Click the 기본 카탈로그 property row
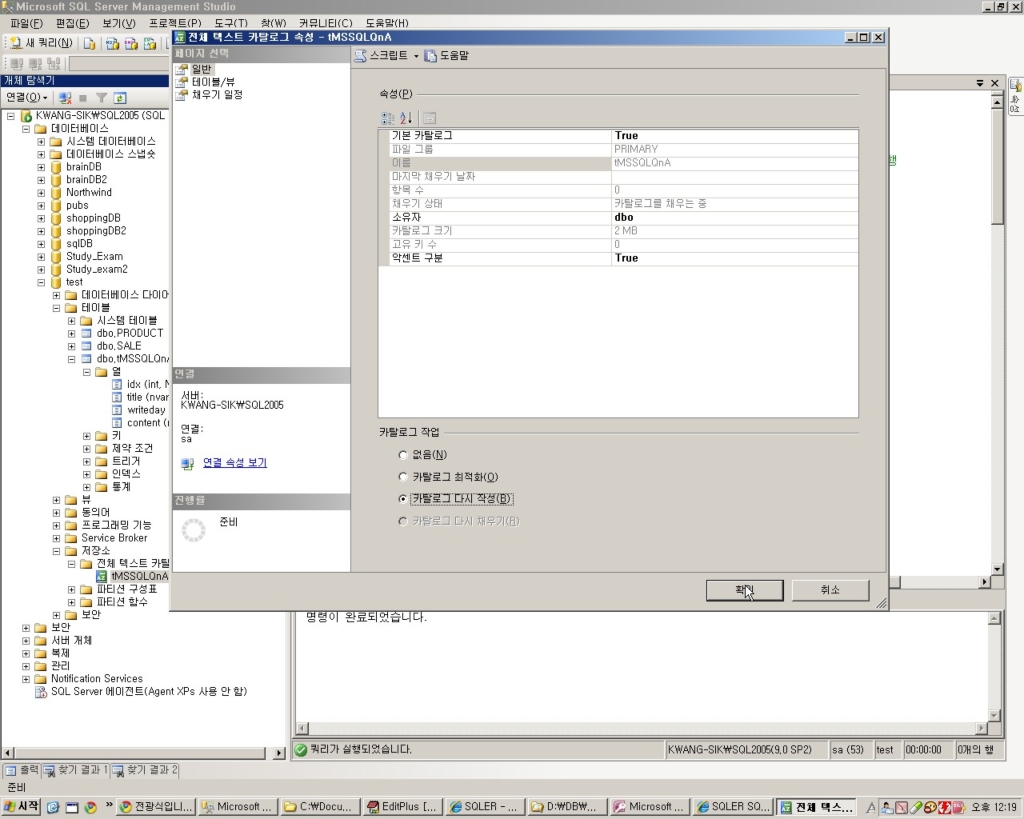The height and width of the screenshot is (819, 1024). (618, 136)
